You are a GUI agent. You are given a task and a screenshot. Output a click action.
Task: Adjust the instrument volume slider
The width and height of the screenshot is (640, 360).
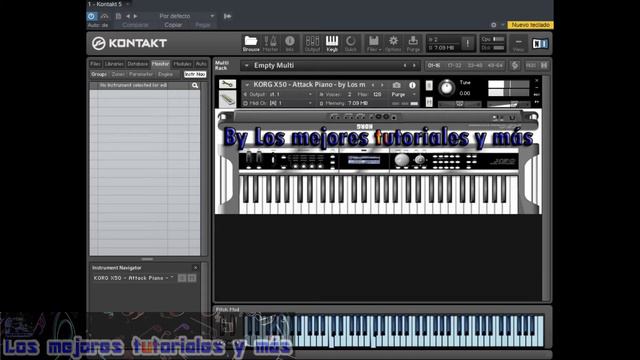coord(509,104)
